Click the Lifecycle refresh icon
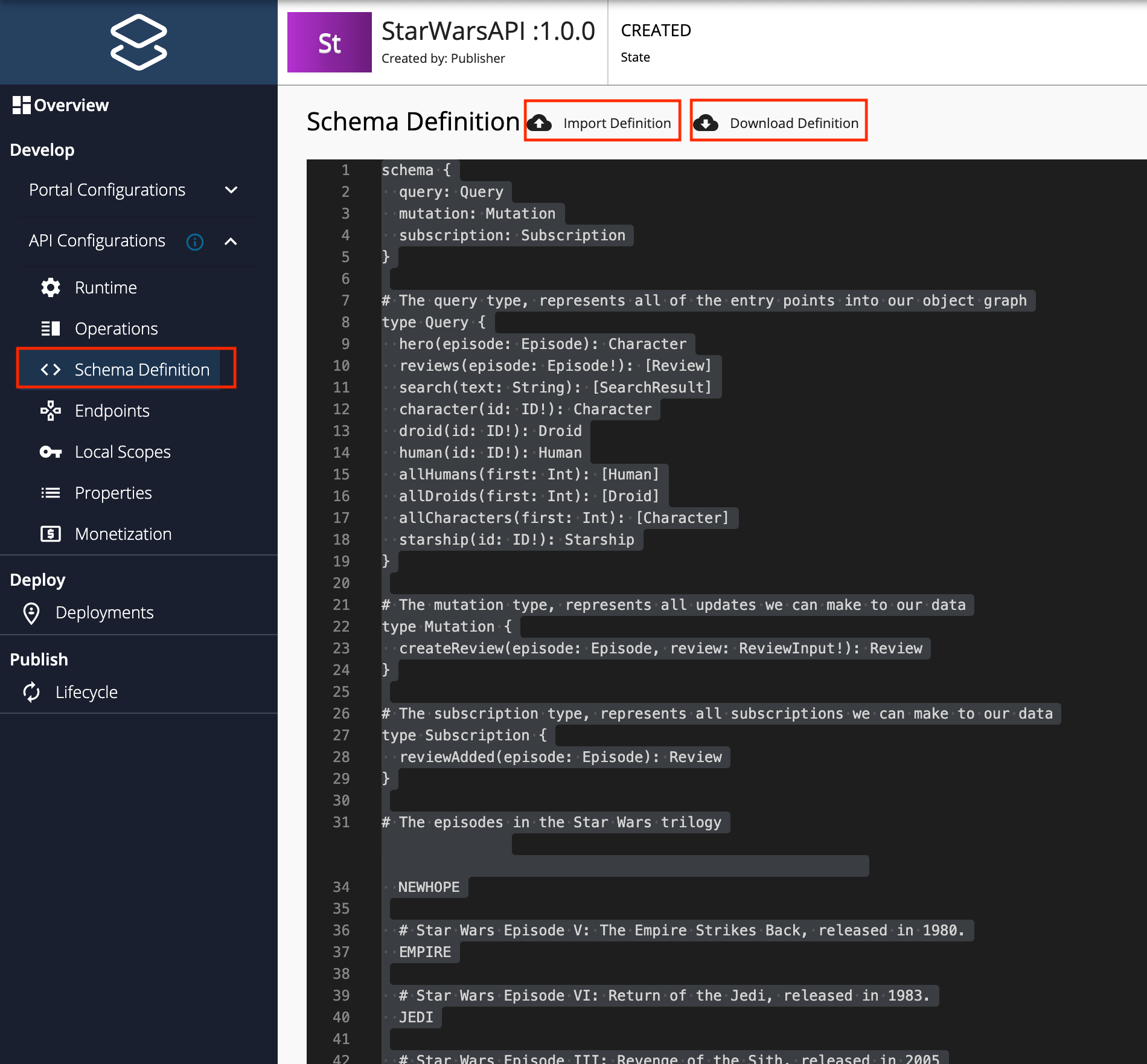 tap(32, 692)
